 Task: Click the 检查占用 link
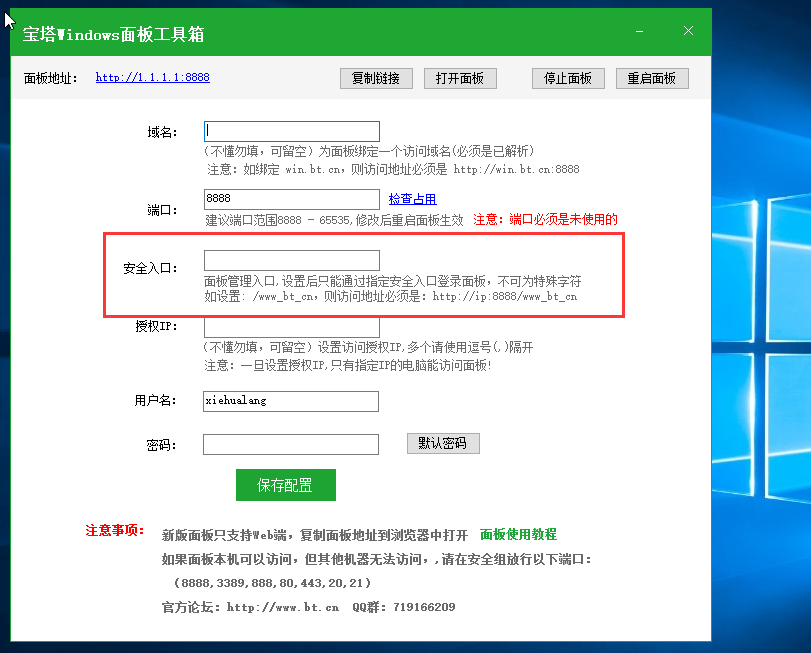tap(412, 199)
